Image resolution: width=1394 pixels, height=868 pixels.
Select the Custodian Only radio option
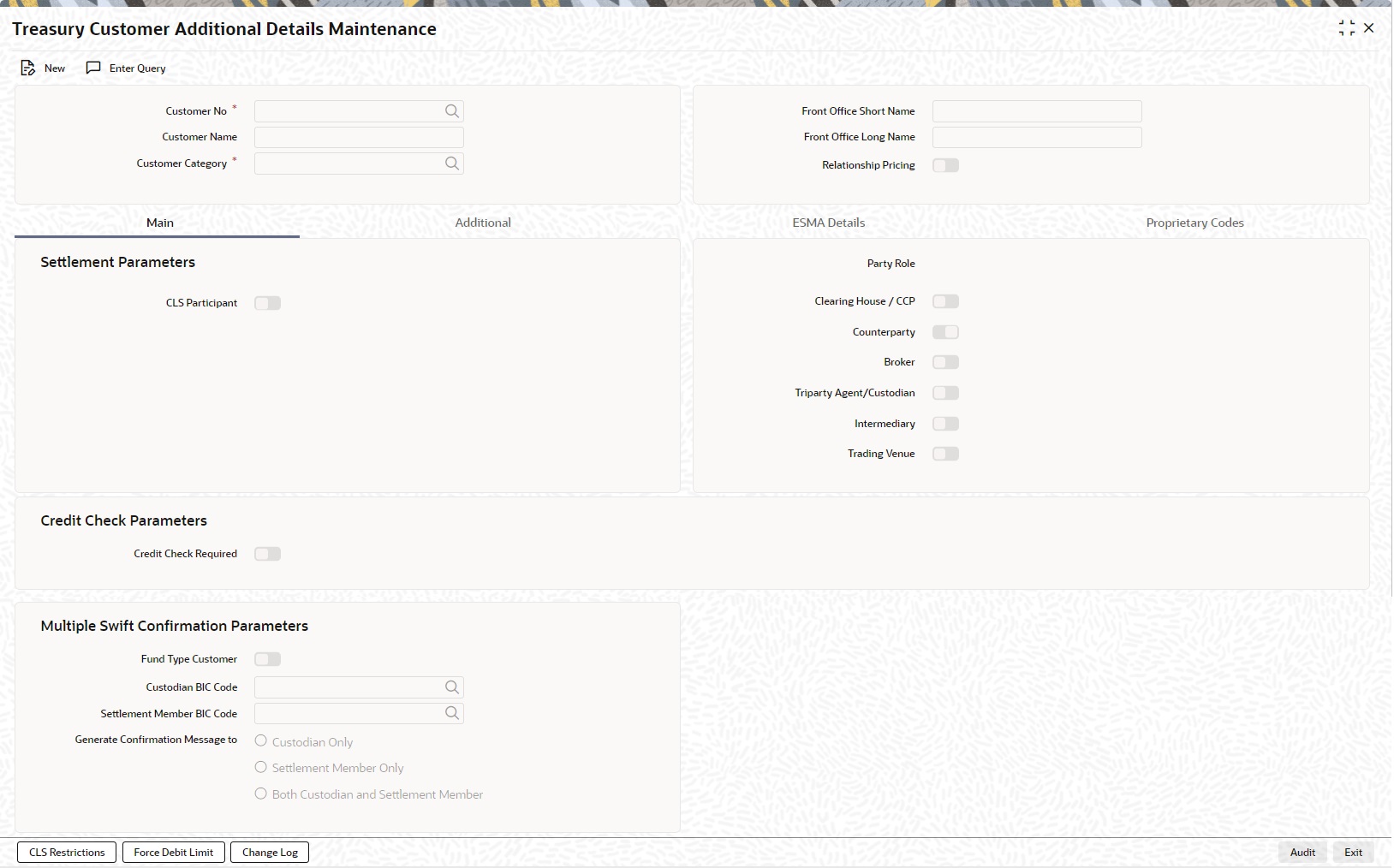pyautogui.click(x=261, y=741)
